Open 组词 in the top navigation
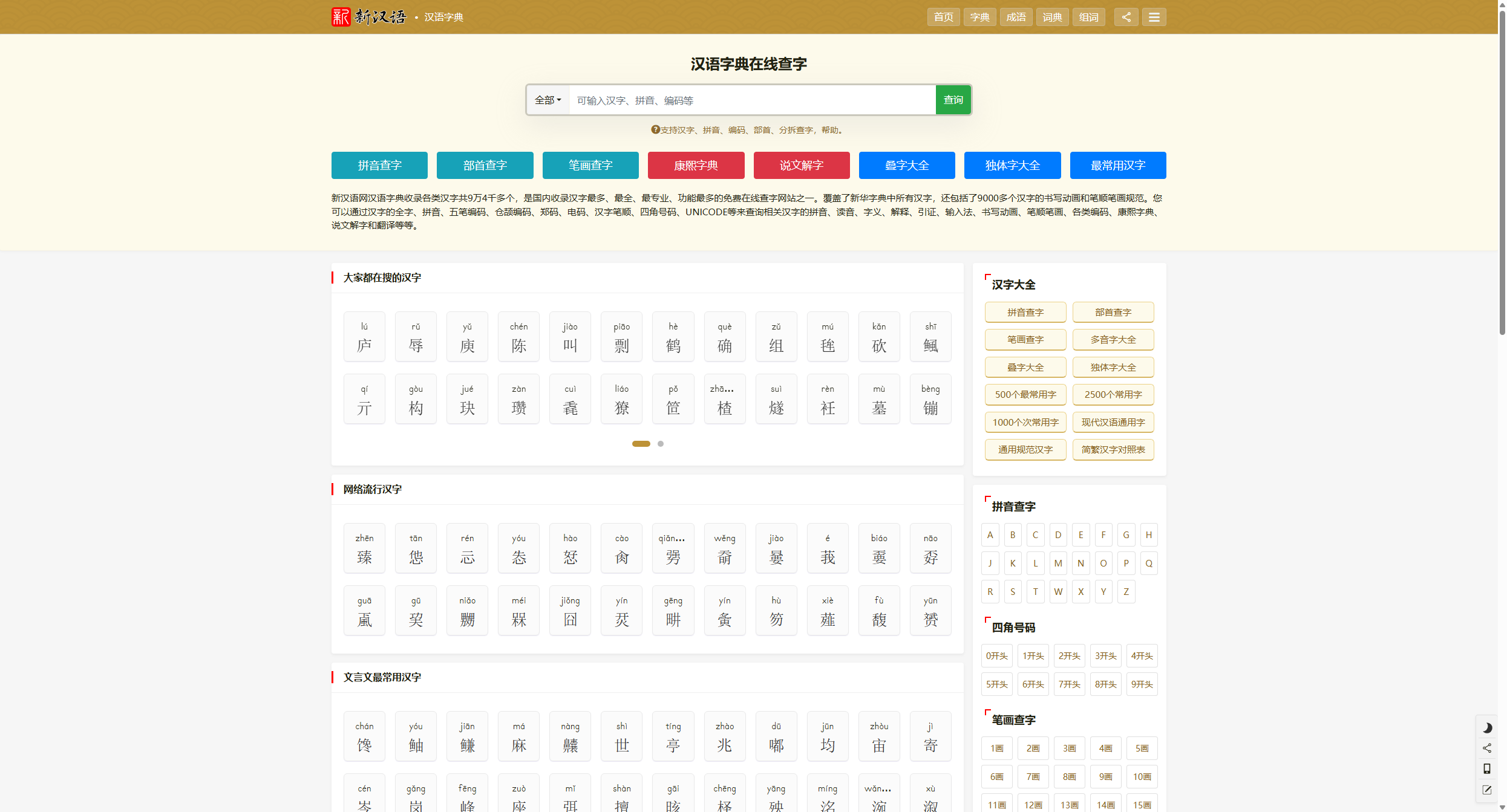The width and height of the screenshot is (1507, 812). pos(1088,17)
